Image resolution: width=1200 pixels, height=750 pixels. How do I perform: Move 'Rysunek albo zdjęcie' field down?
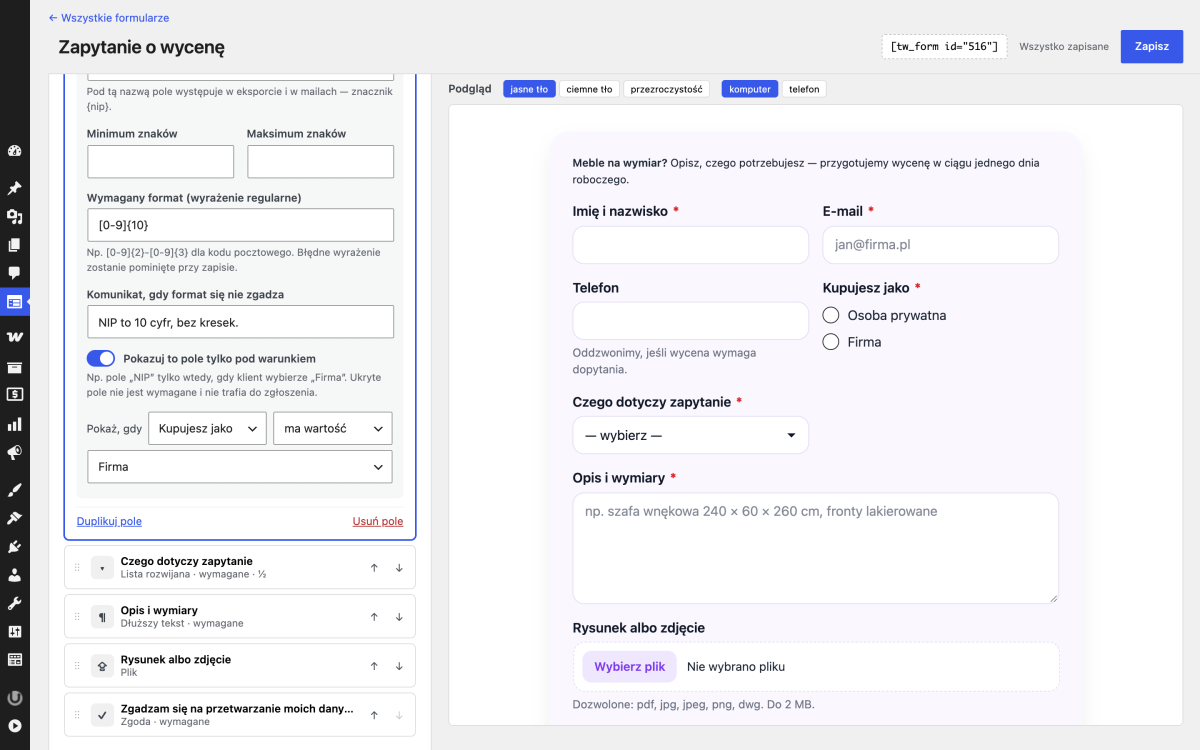click(x=399, y=666)
